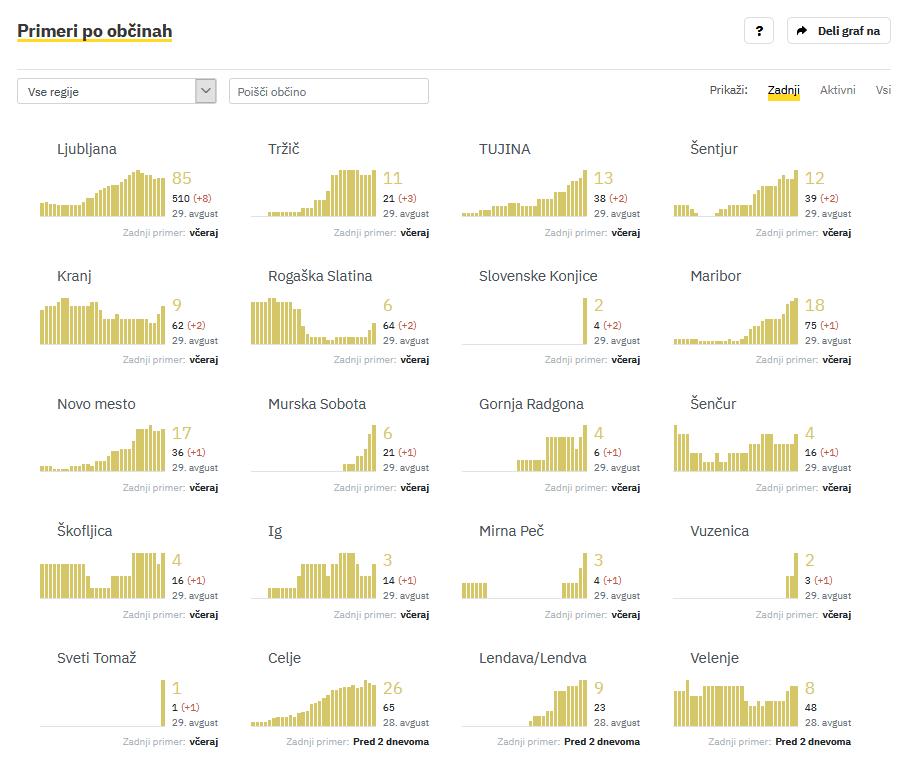Select the Zadnji display tab
The image size is (911, 760).
pos(783,90)
